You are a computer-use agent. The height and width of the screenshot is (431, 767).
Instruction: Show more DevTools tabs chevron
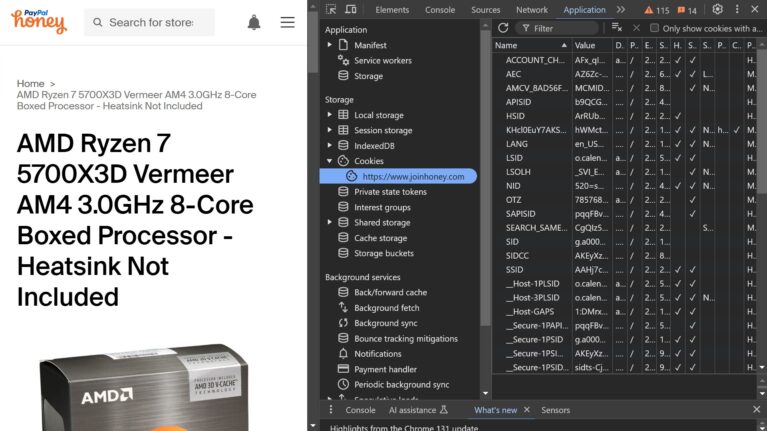[x=621, y=9]
